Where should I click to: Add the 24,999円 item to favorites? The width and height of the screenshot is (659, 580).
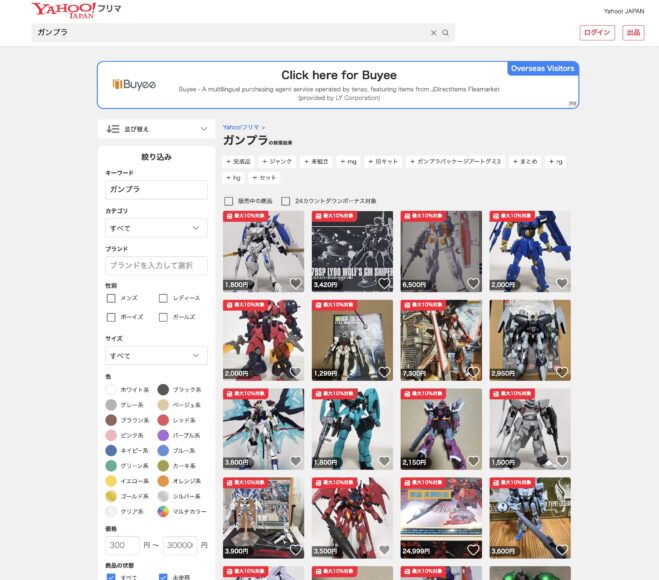(x=473, y=550)
